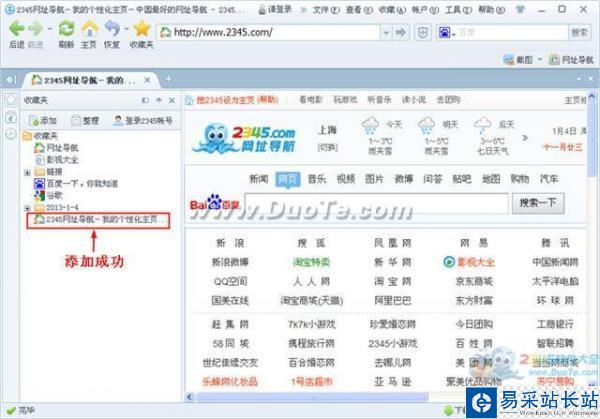This screenshot has width=600, height=419.
Task: Click the 2345.com 网址导航 logo
Action: (244, 139)
